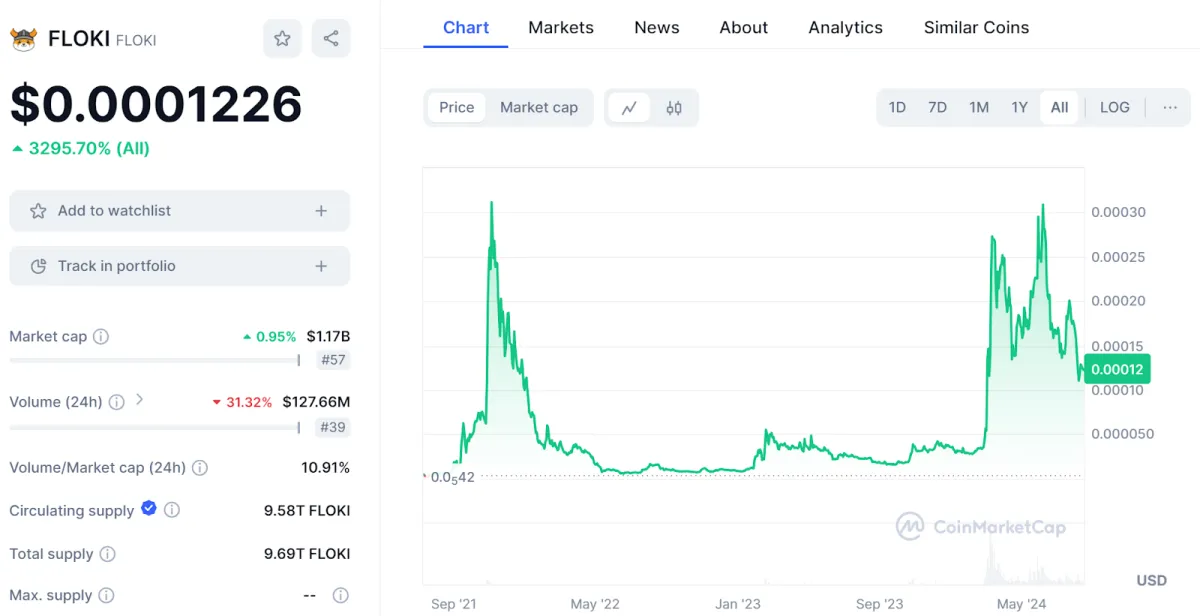Image resolution: width=1200 pixels, height=616 pixels.
Task: Click the Circulating supply info icon
Action: point(172,510)
